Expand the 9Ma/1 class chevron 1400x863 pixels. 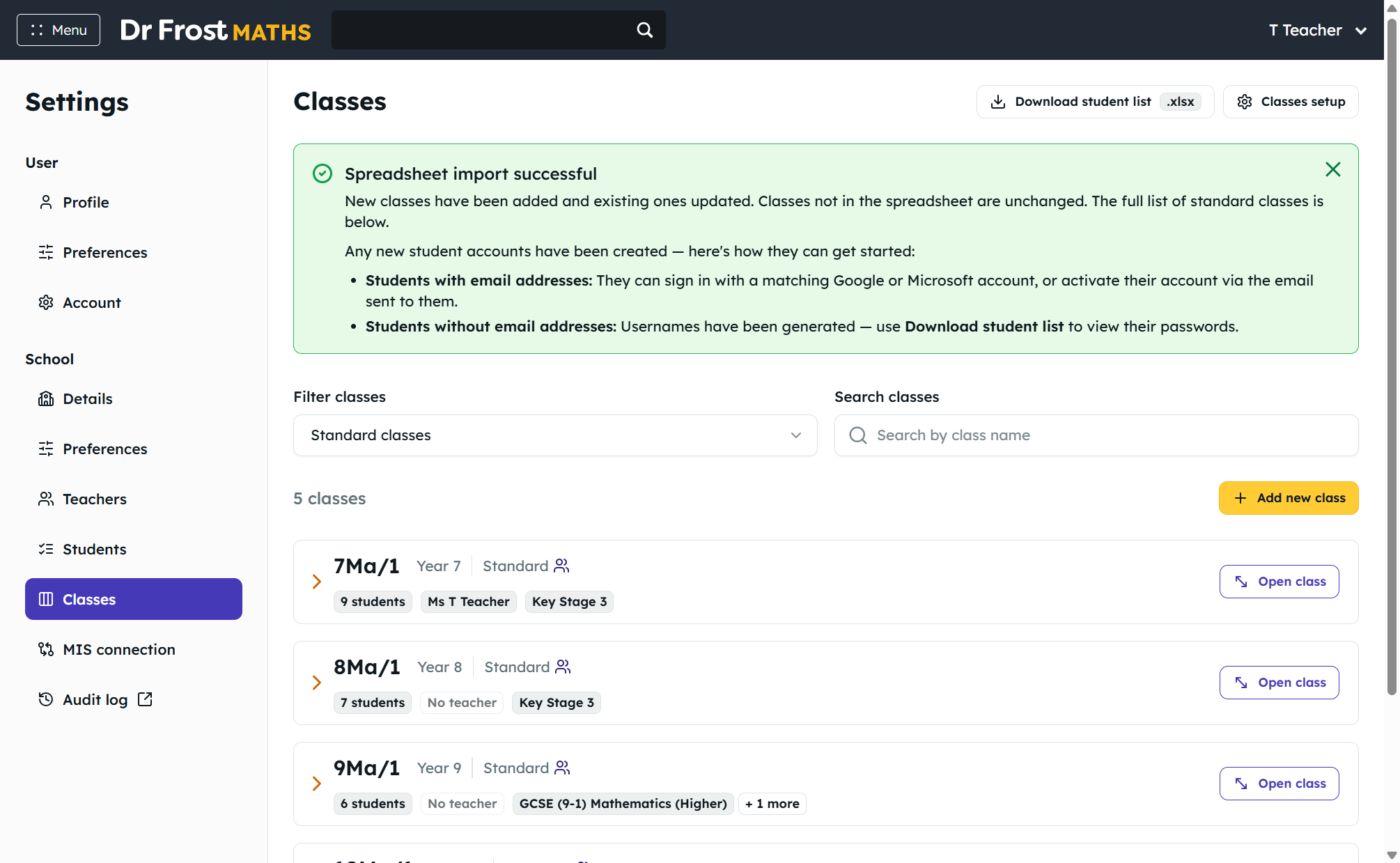tap(317, 784)
